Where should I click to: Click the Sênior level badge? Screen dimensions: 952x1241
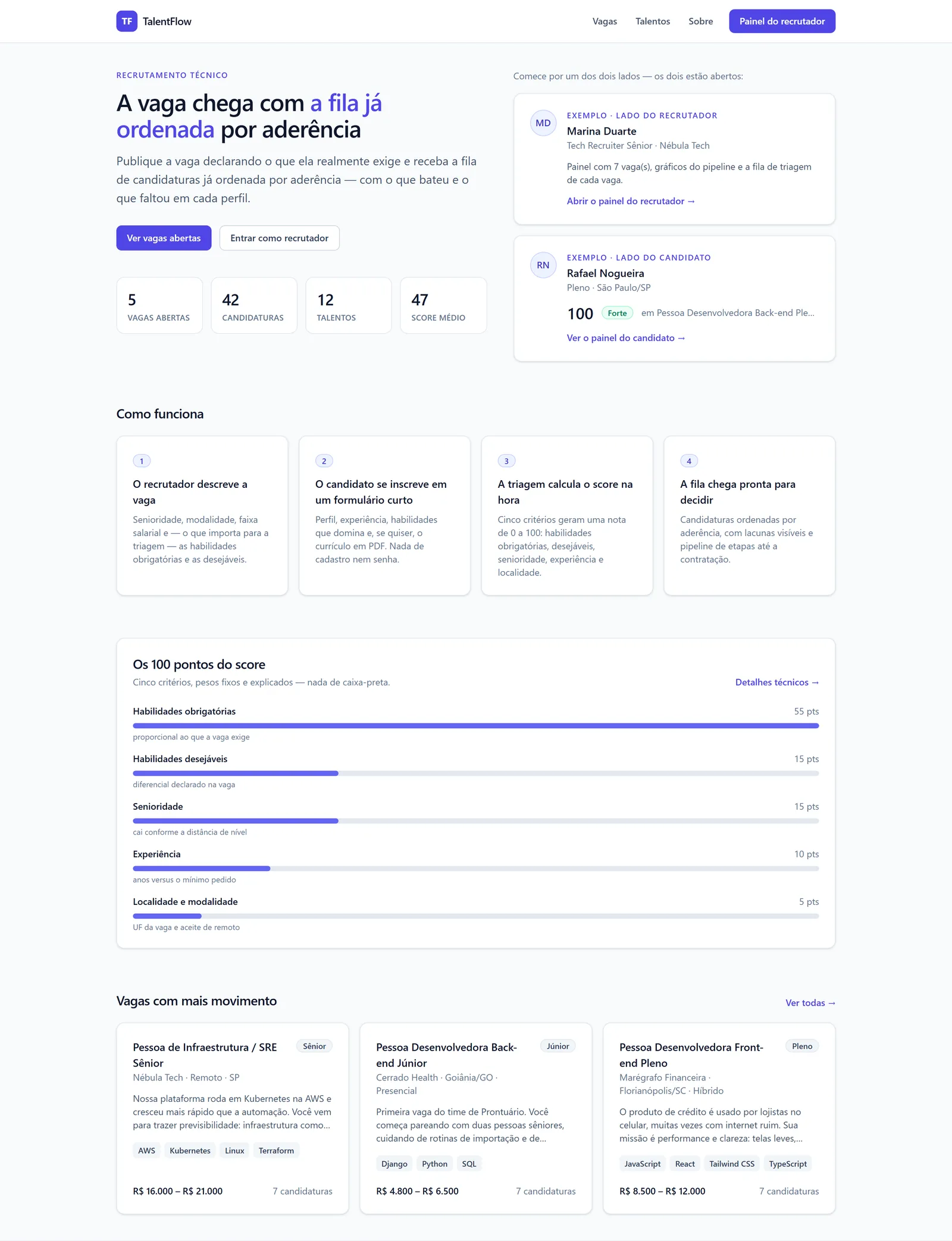pyautogui.click(x=314, y=1046)
